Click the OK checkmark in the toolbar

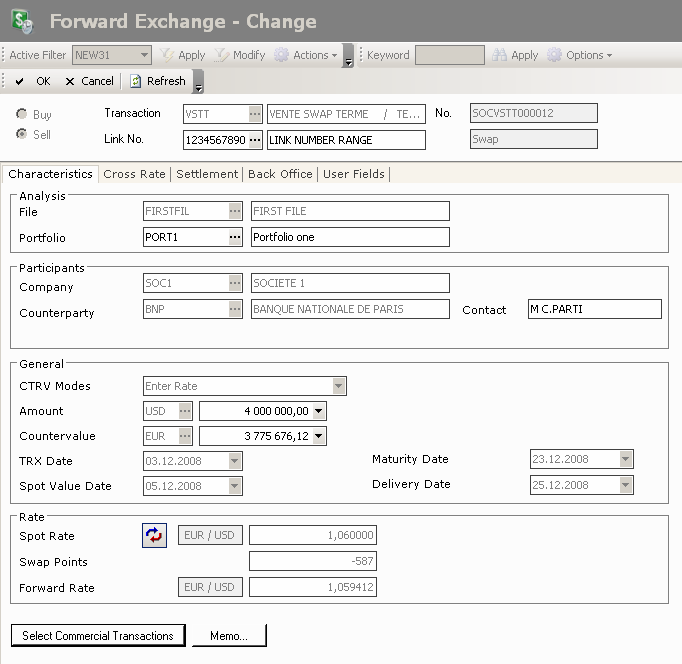pyautogui.click(x=20, y=81)
